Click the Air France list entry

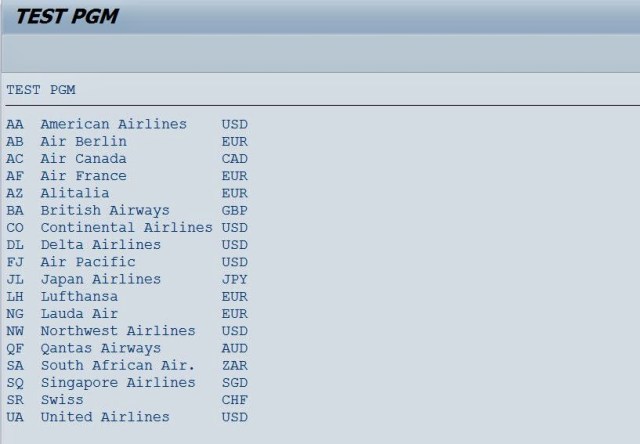click(x=83, y=176)
